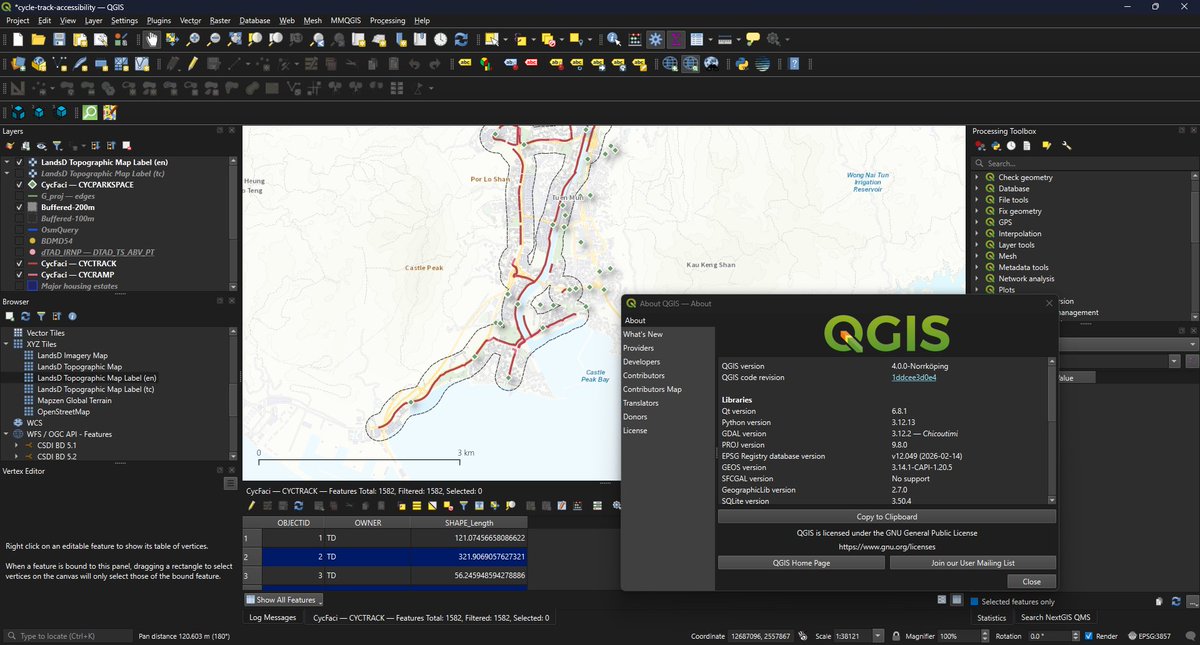Show statistical summary sigma icon
Viewport: 1200px width, 645px height.
coord(676,40)
